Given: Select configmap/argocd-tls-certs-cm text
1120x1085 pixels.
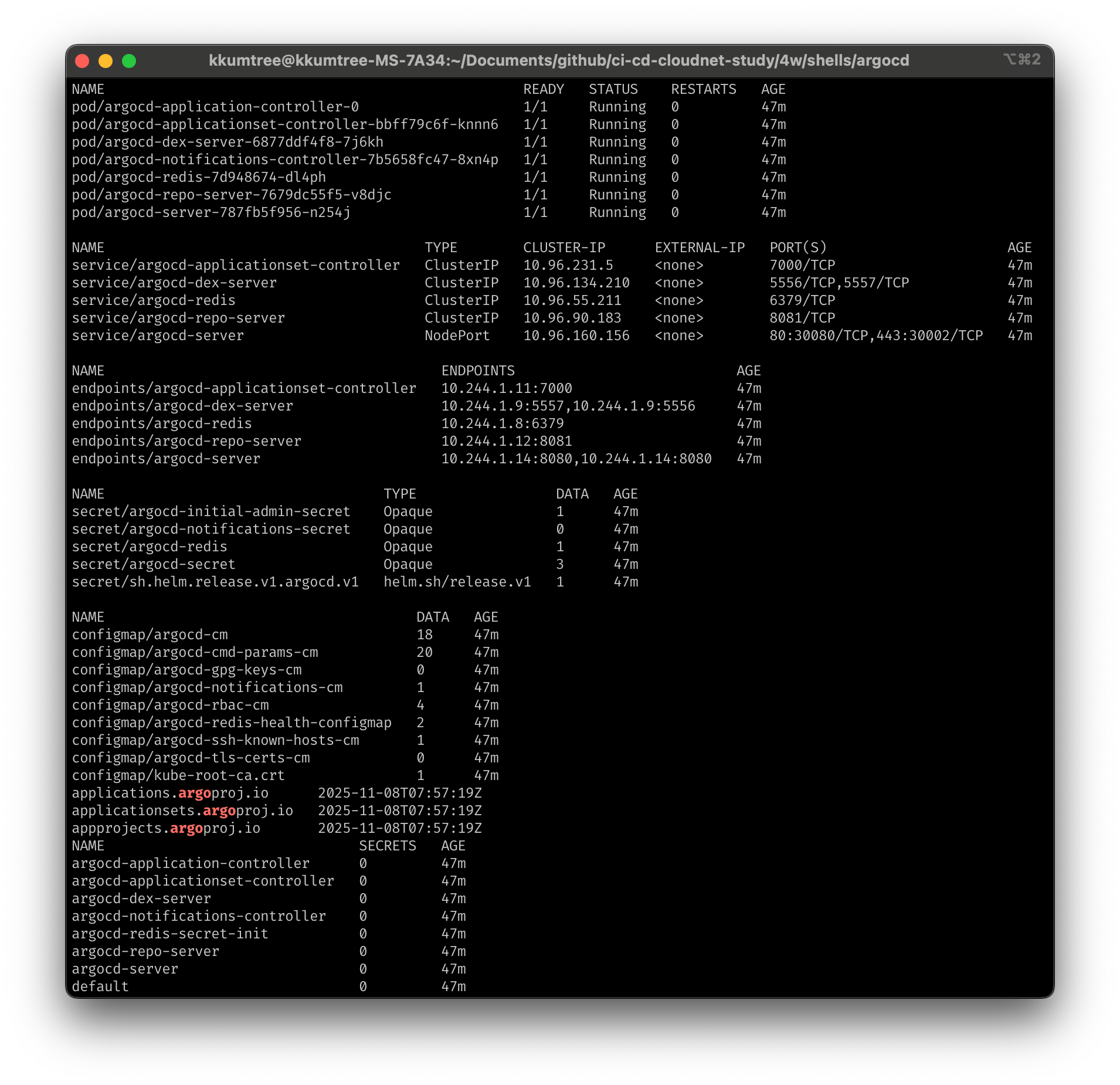Looking at the screenshot, I should [x=191, y=758].
